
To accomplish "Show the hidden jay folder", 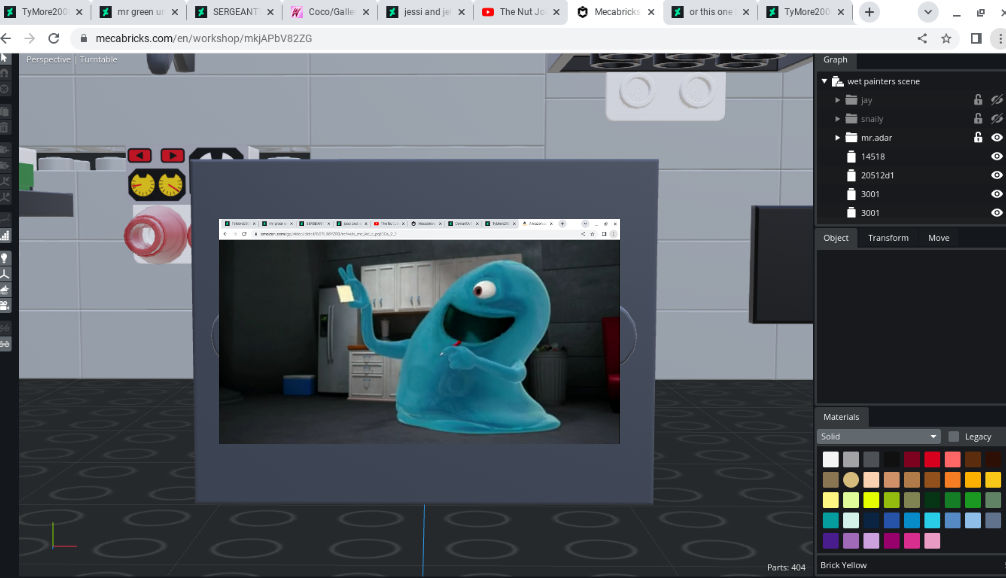I will [996, 100].
